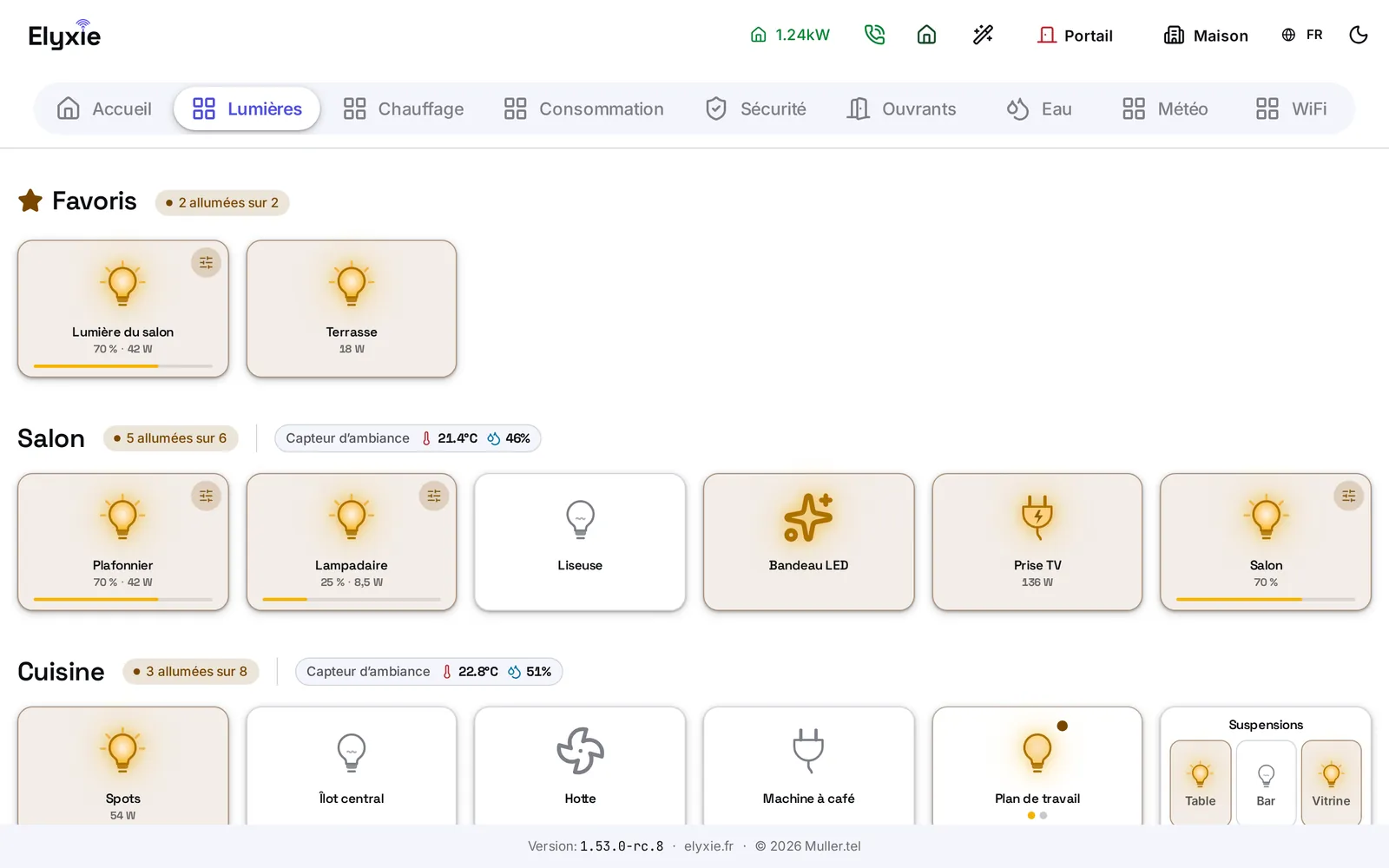Toggle the Table suspension light
The image size is (1389, 868).
[1201, 781]
